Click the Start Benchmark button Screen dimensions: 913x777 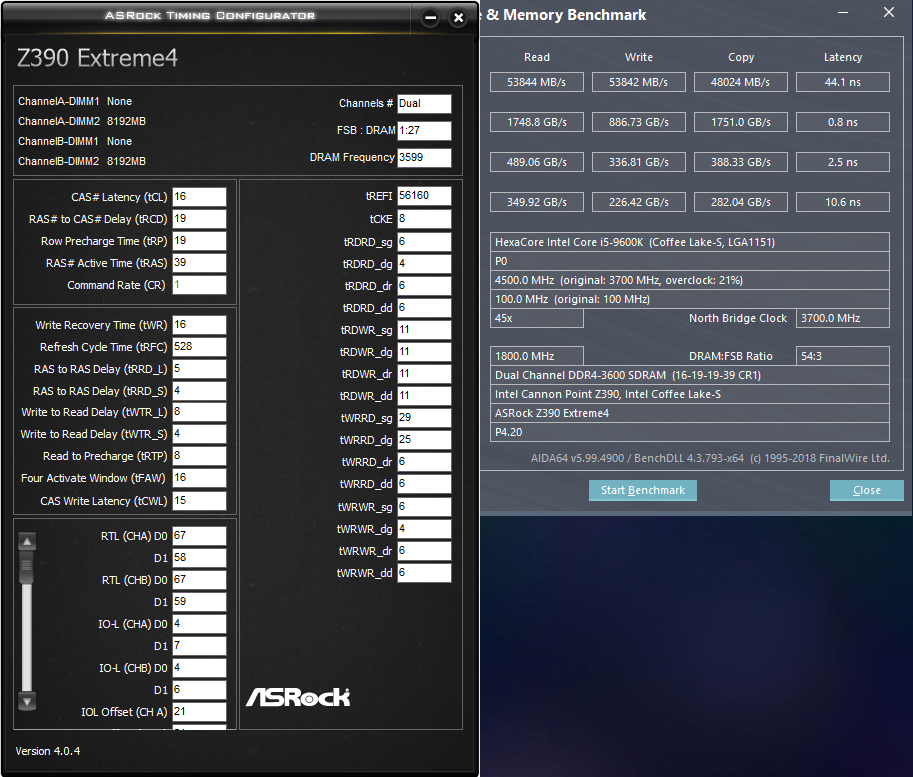click(643, 490)
